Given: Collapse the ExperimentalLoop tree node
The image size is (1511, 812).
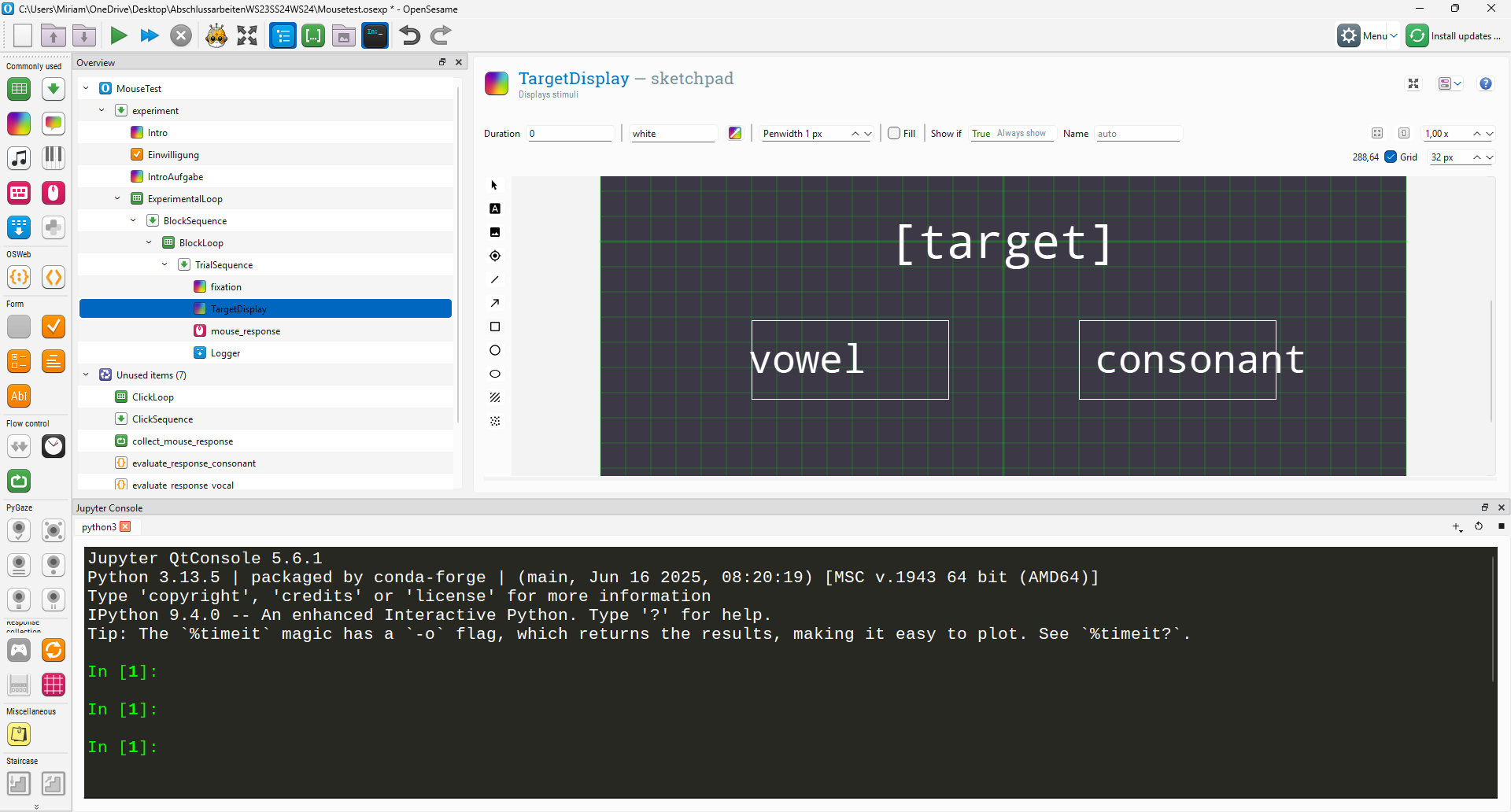Looking at the screenshot, I should (x=117, y=199).
